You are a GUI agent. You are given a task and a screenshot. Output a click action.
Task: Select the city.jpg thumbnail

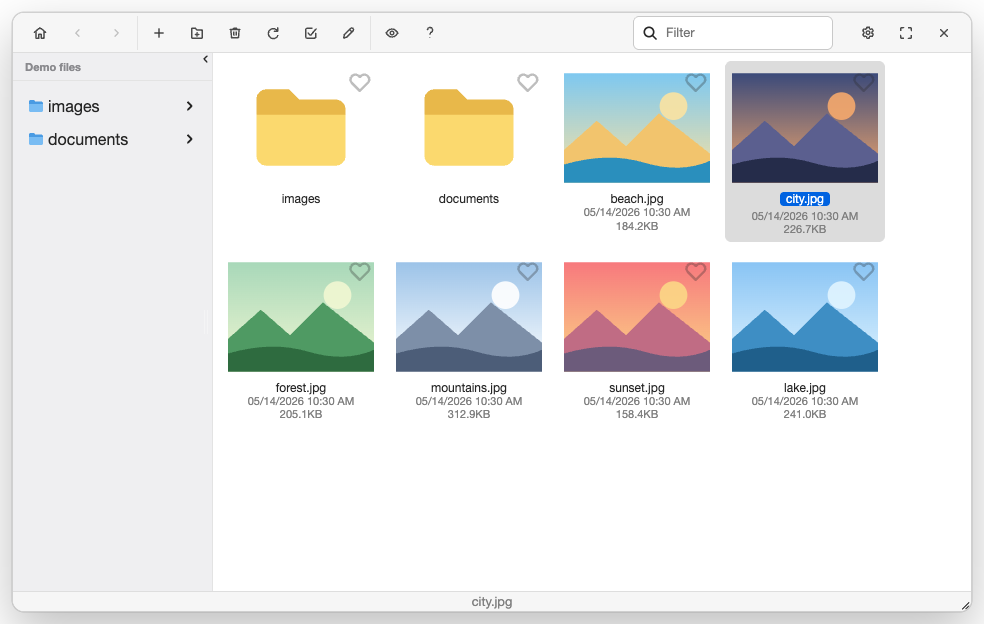(x=805, y=128)
